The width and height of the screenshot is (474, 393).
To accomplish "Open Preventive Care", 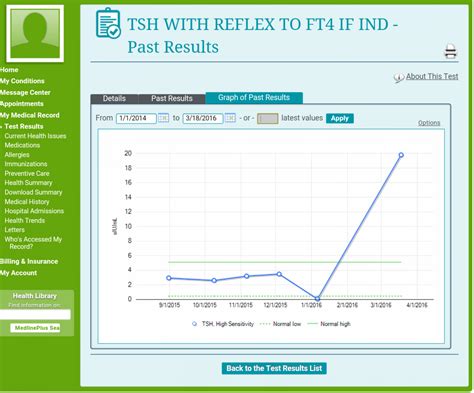I will (x=27, y=173).
